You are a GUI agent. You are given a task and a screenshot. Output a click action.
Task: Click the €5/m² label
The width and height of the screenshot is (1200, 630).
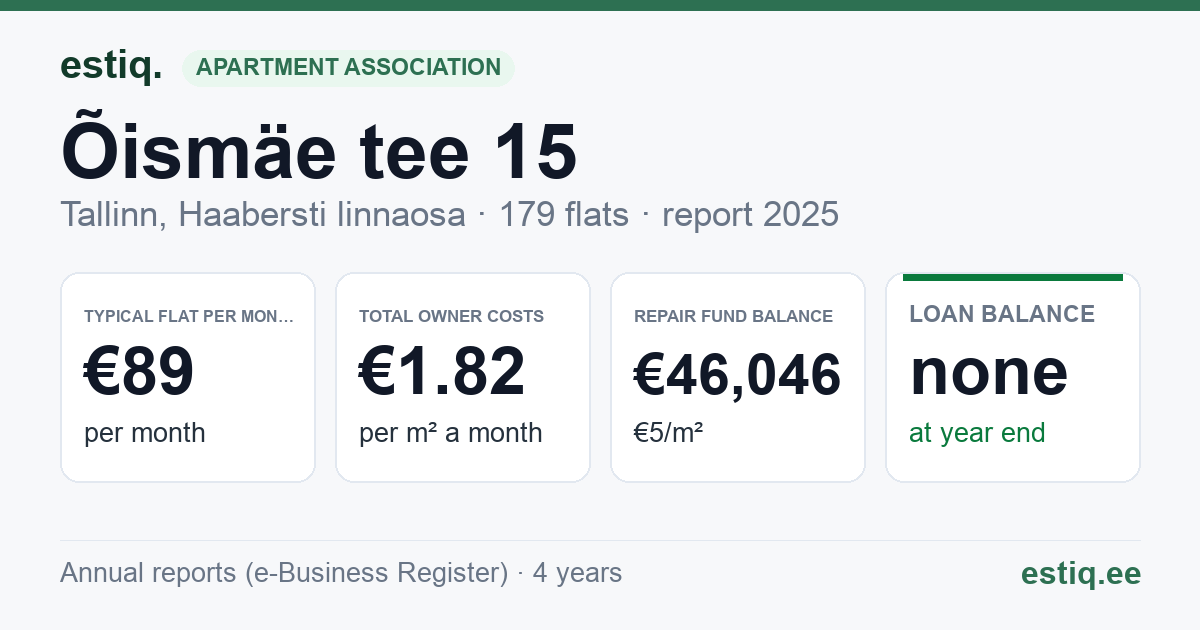(x=668, y=433)
